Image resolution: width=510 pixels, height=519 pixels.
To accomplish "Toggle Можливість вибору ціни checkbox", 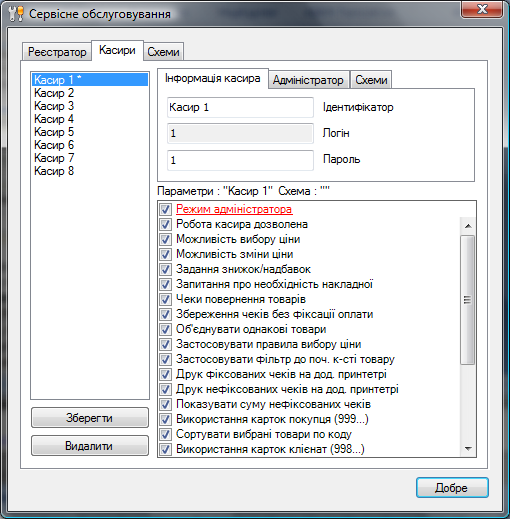I will (x=165, y=239).
